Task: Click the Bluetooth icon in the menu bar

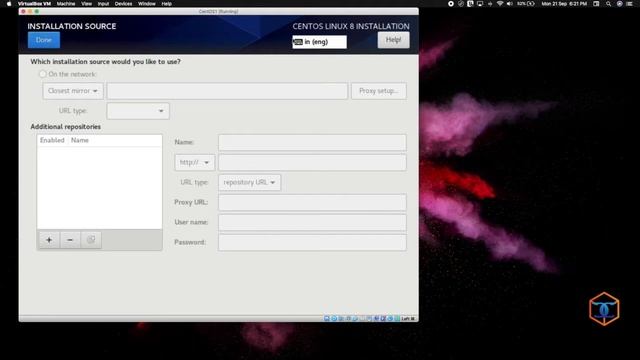Action: tap(490, 4)
